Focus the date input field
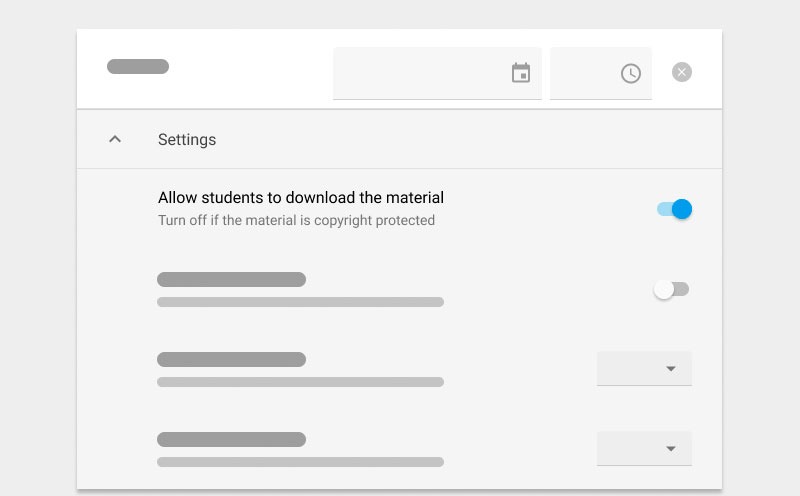 point(437,73)
